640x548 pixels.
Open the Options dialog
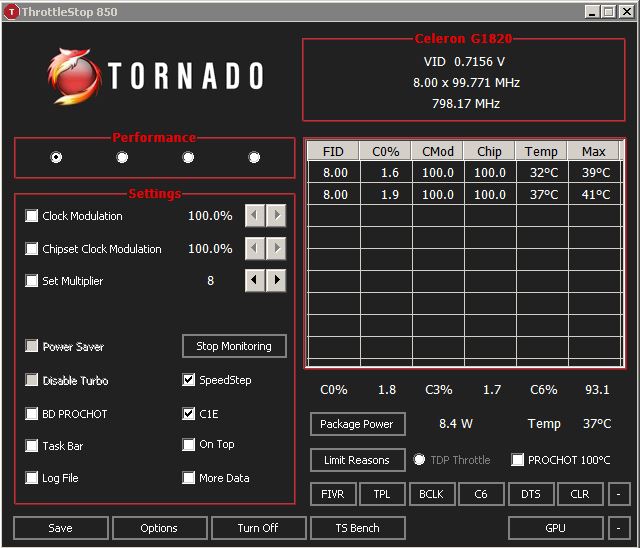click(x=160, y=528)
